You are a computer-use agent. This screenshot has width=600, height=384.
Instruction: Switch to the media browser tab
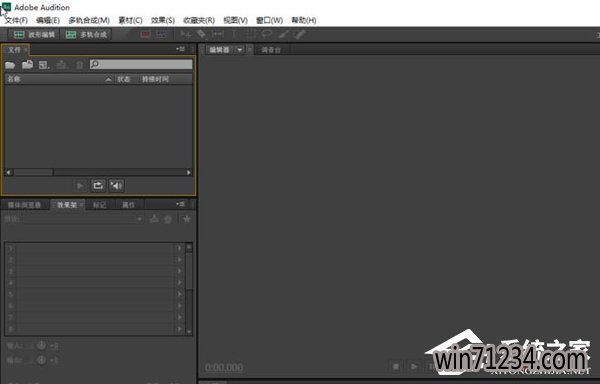coord(24,205)
